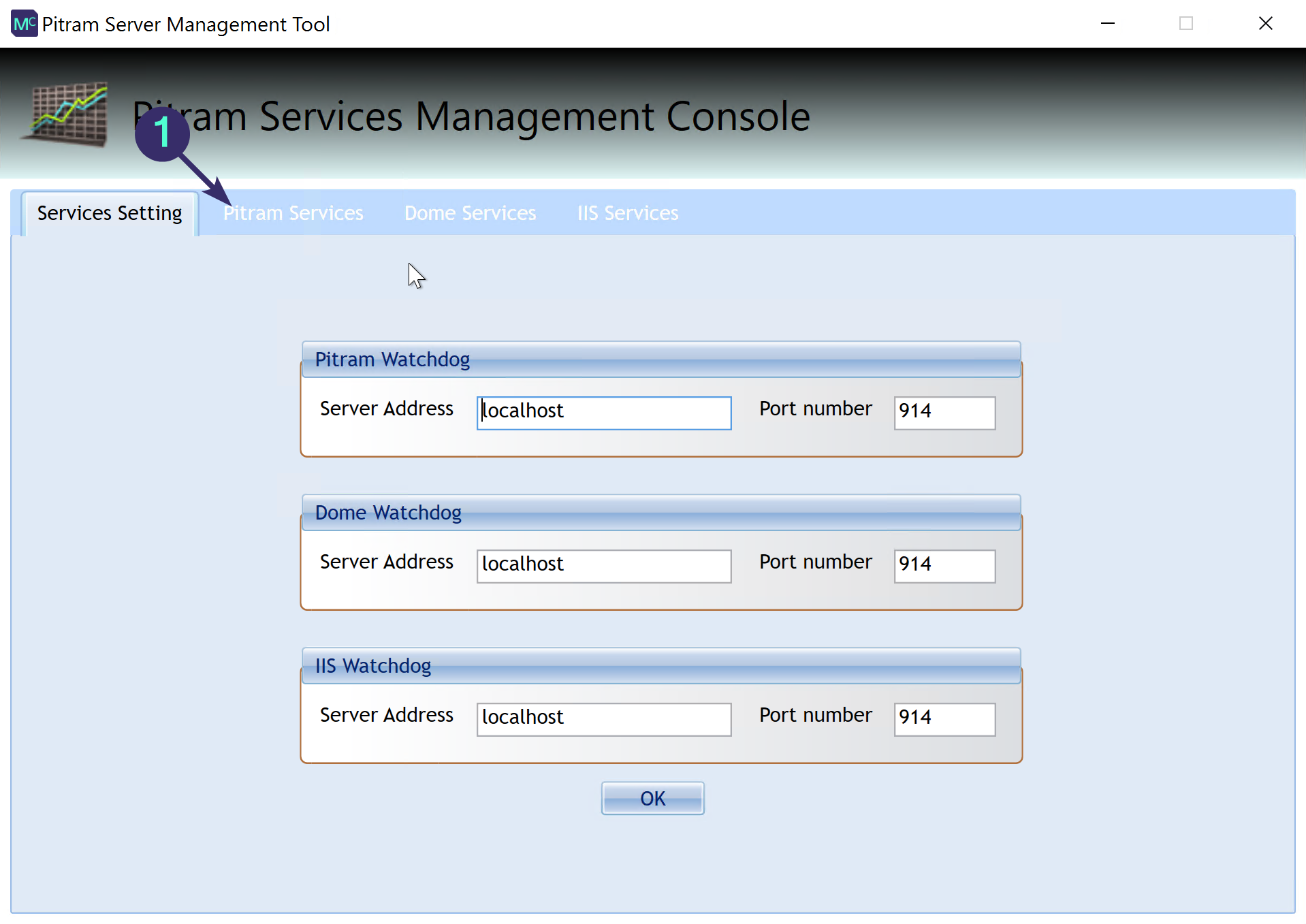Click the Dome Watchdog Server Address field

(603, 566)
